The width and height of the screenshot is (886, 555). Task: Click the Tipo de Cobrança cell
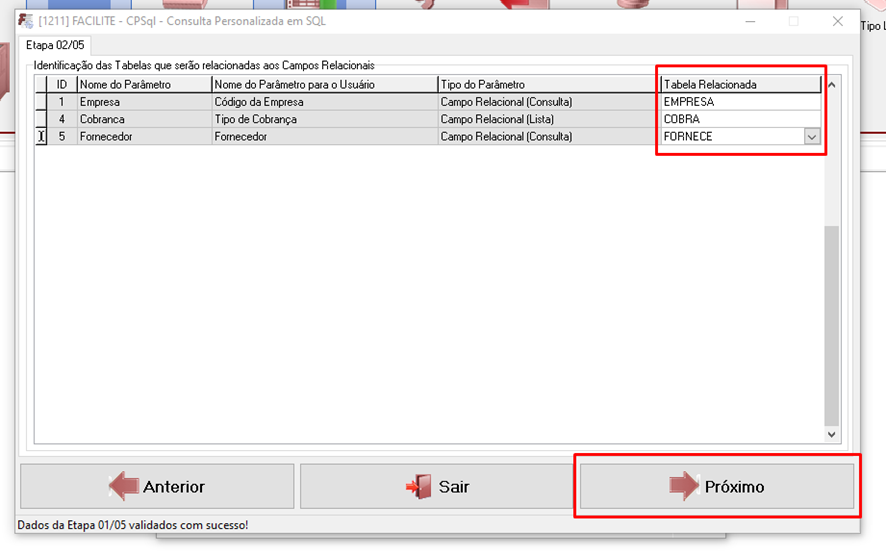pyautogui.click(x=324, y=119)
